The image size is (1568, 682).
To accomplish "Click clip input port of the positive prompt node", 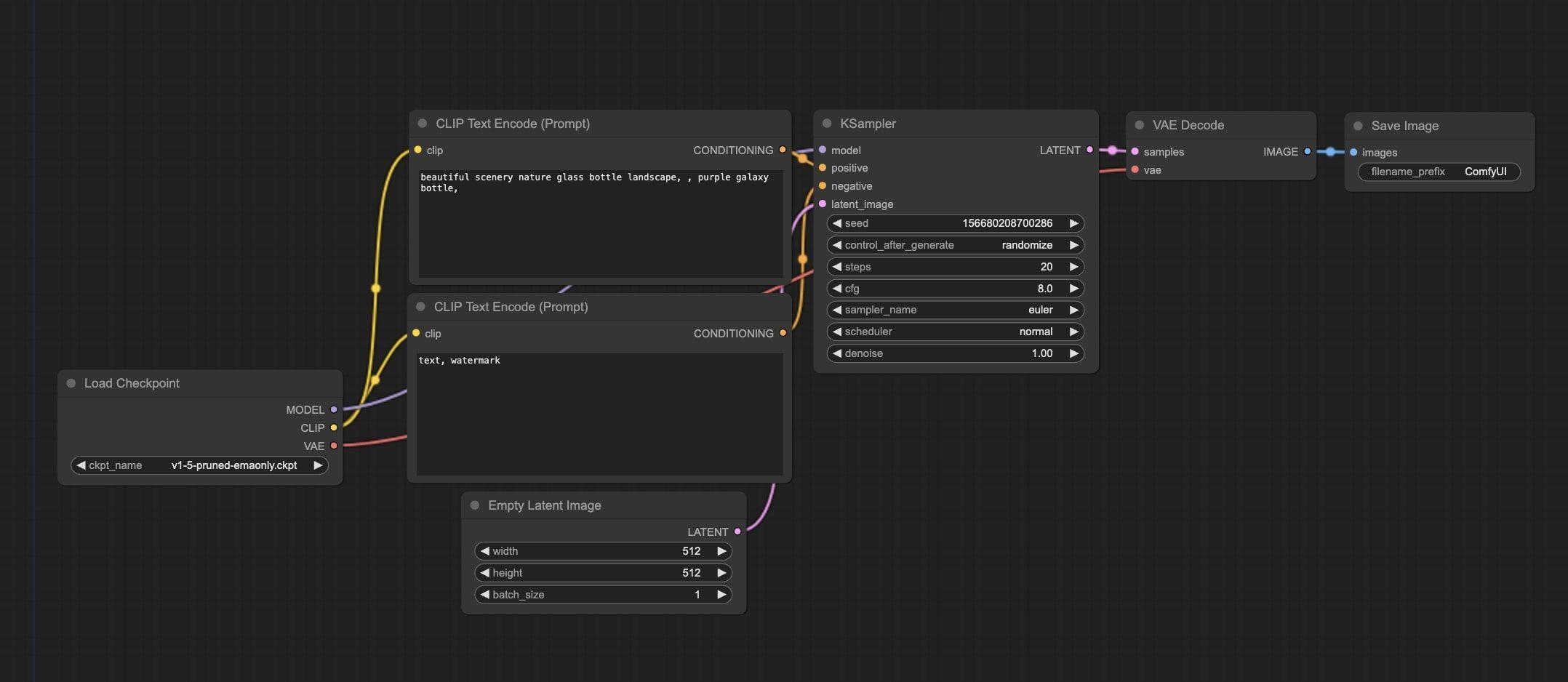I will pos(417,150).
